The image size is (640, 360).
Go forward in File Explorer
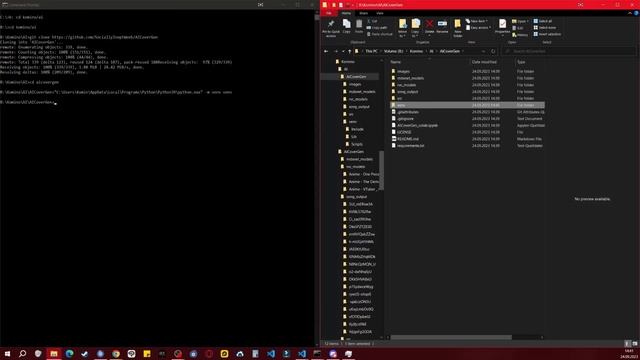(336, 51)
